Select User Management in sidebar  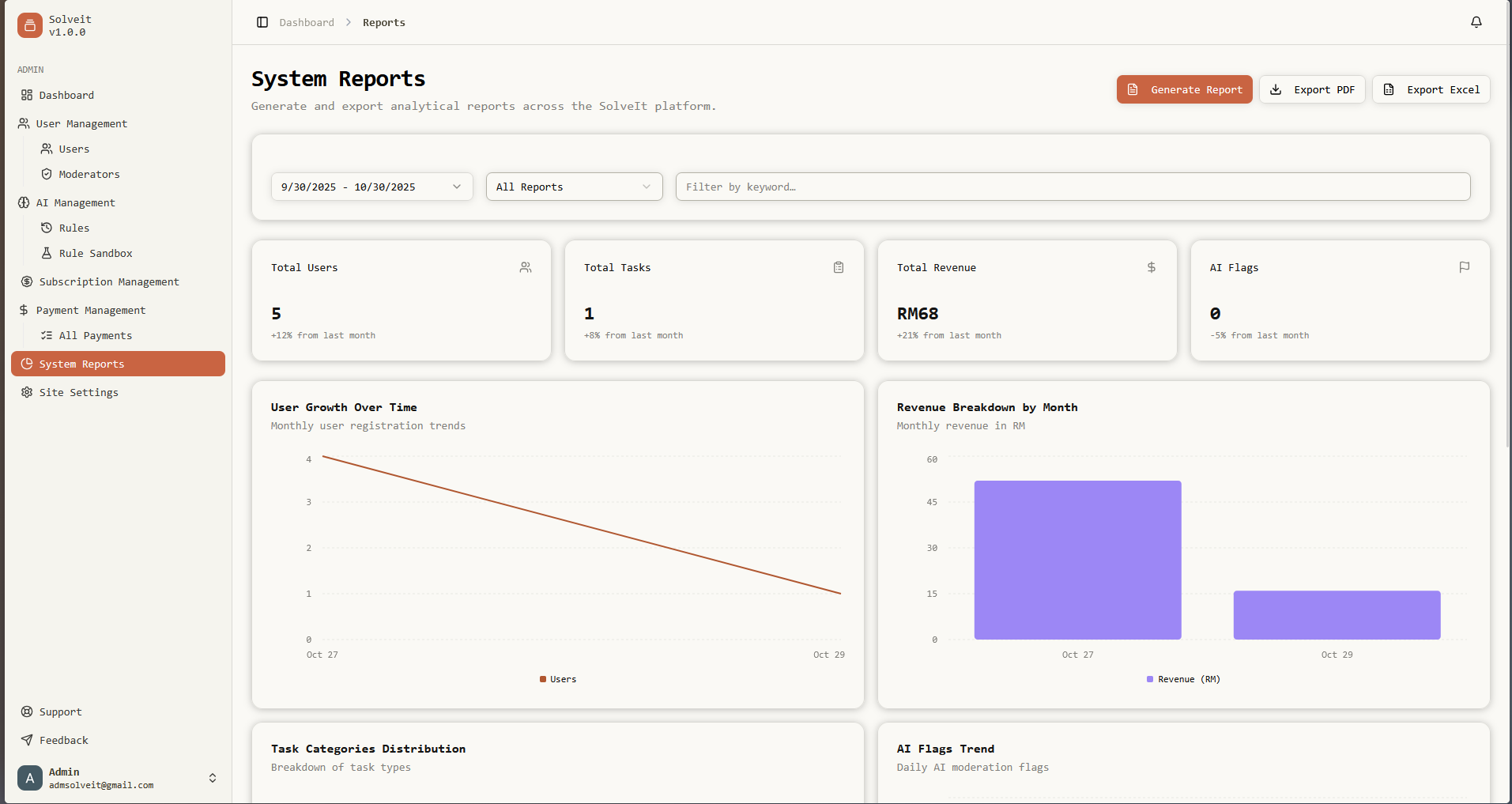coord(81,123)
